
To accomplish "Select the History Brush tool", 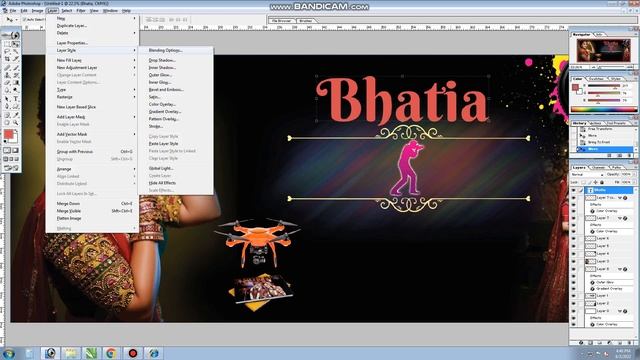I will point(16,75).
